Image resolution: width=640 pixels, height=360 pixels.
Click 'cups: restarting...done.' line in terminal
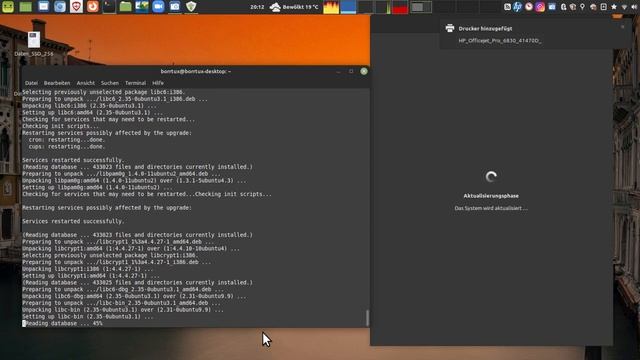[67, 147]
